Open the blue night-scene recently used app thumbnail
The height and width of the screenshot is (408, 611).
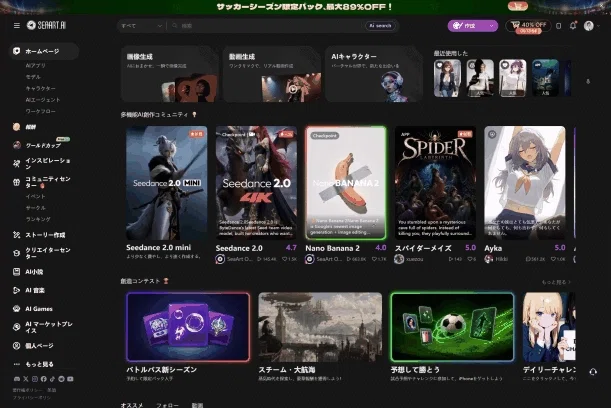pos(545,78)
